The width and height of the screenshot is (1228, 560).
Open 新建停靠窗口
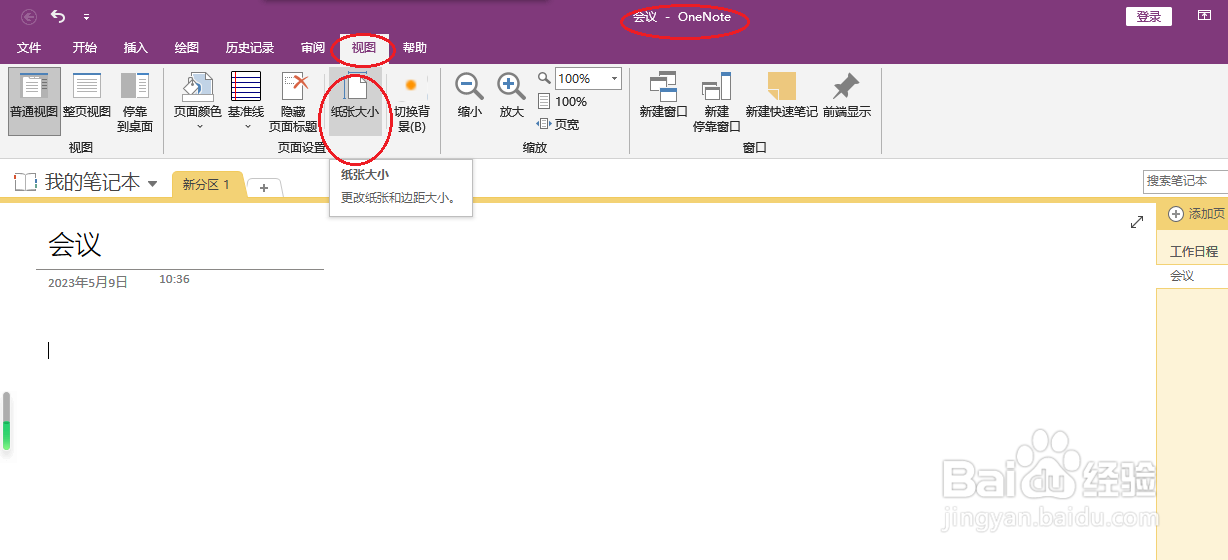click(717, 101)
